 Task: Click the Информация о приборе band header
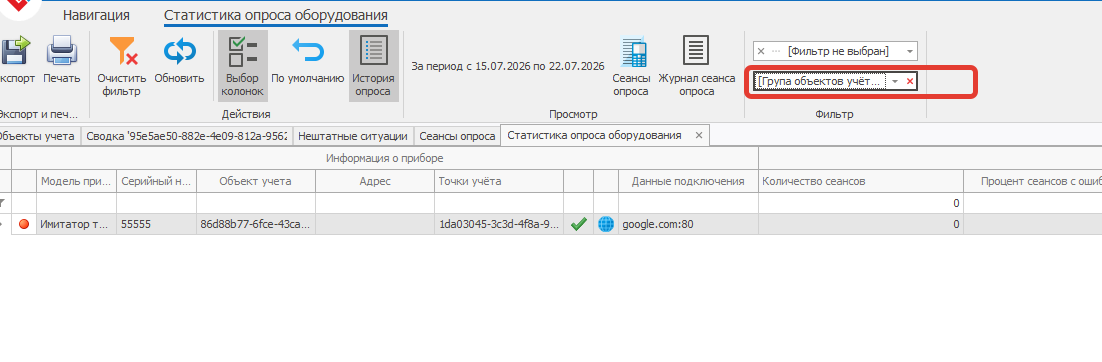(x=384, y=158)
